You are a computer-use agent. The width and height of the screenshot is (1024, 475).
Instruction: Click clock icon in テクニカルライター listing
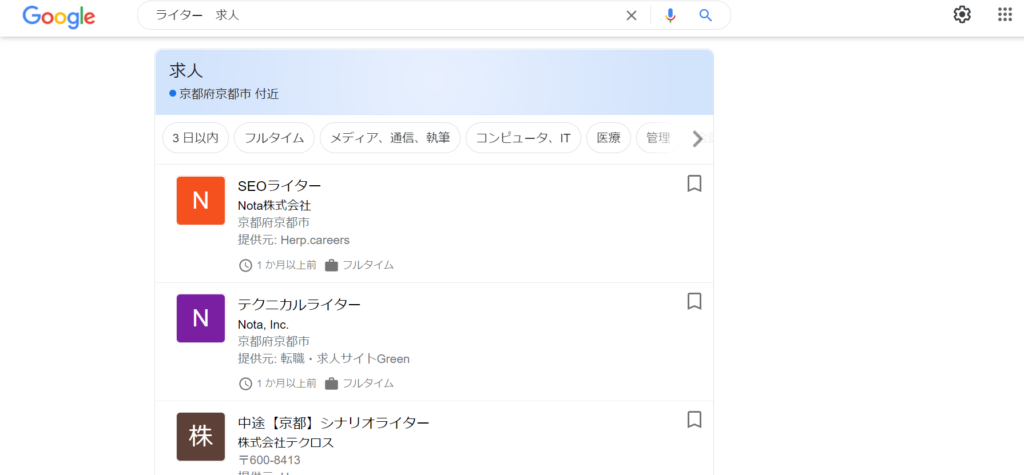(x=246, y=384)
